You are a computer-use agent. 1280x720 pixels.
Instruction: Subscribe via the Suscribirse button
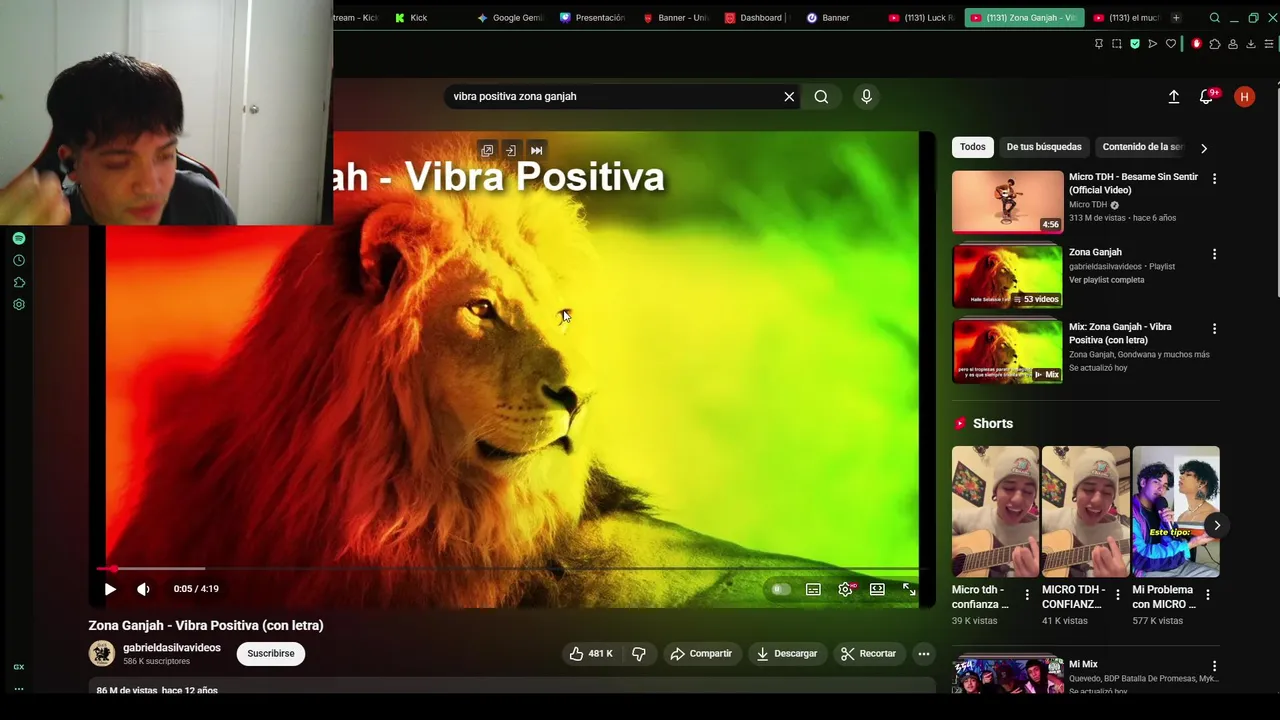(x=271, y=654)
